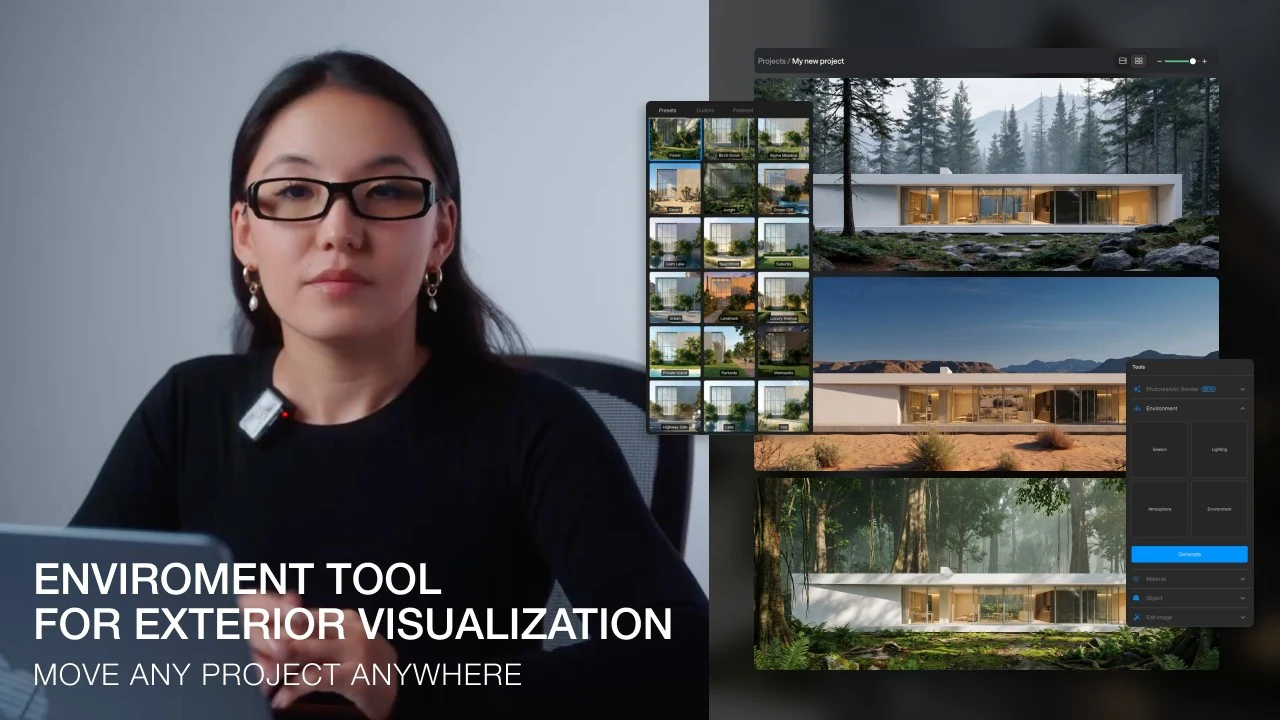Click the My new project breadcrumb
The image size is (1280, 720).
point(818,61)
